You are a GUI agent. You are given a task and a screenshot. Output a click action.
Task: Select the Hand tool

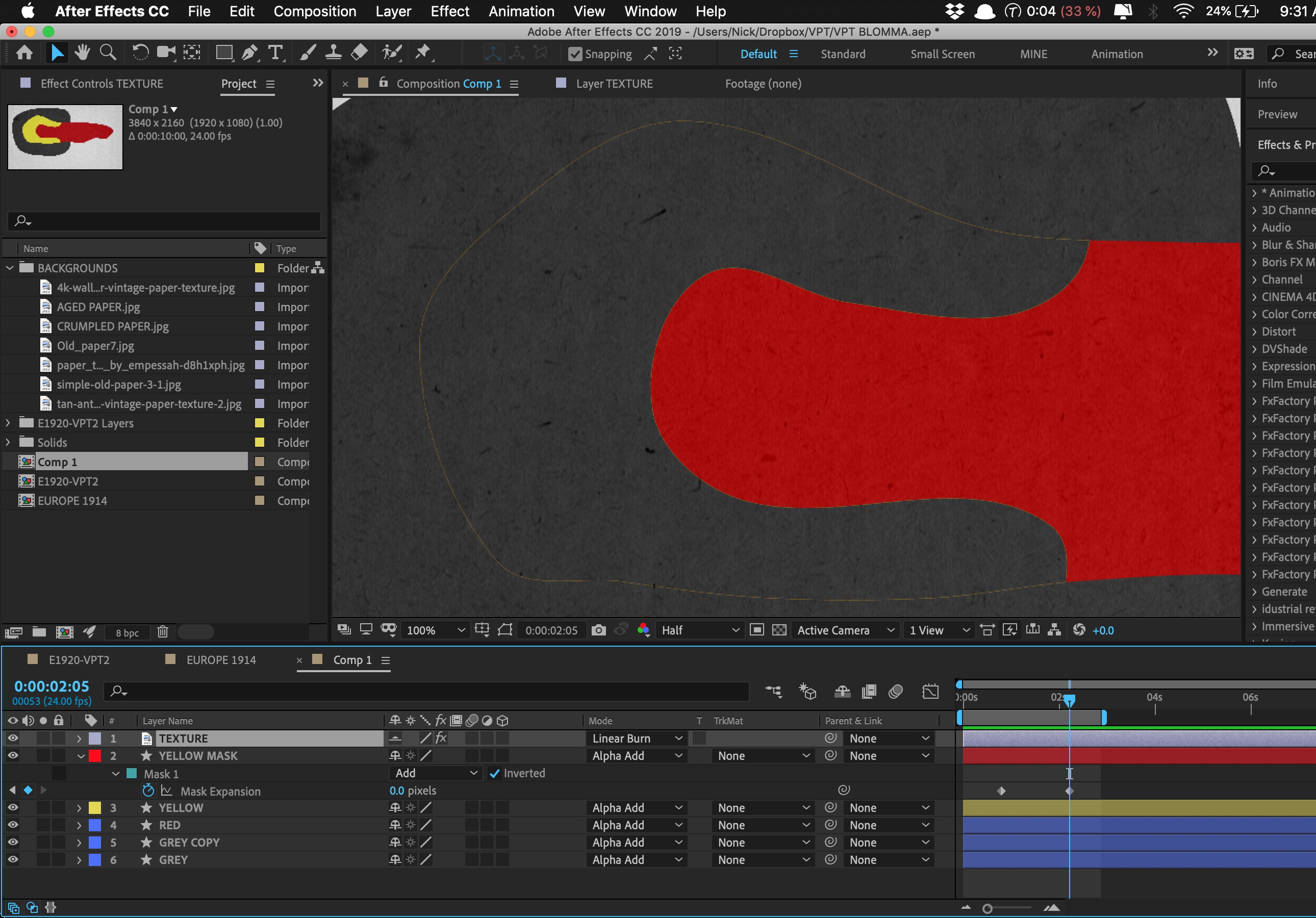pyautogui.click(x=83, y=53)
